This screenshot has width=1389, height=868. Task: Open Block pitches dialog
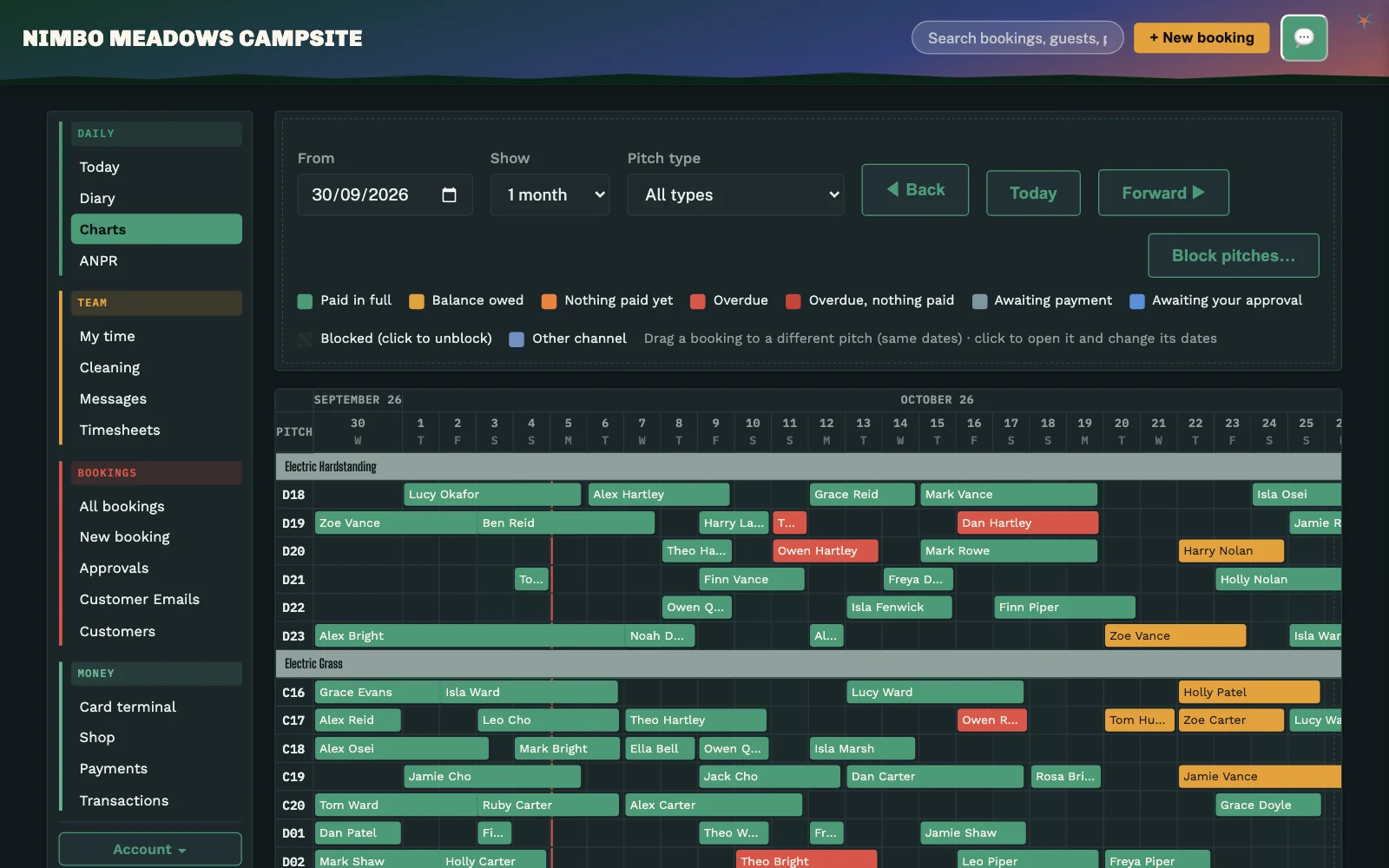coord(1233,255)
